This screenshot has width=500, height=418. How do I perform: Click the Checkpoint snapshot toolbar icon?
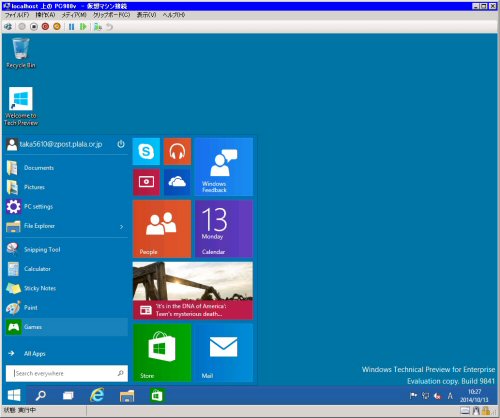click(x=98, y=27)
